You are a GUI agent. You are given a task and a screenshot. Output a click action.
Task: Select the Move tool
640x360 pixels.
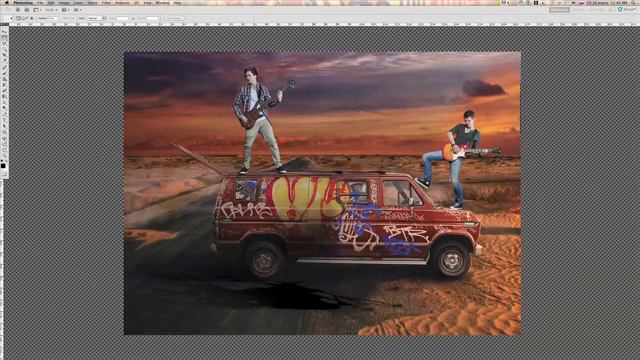[x=4, y=32]
